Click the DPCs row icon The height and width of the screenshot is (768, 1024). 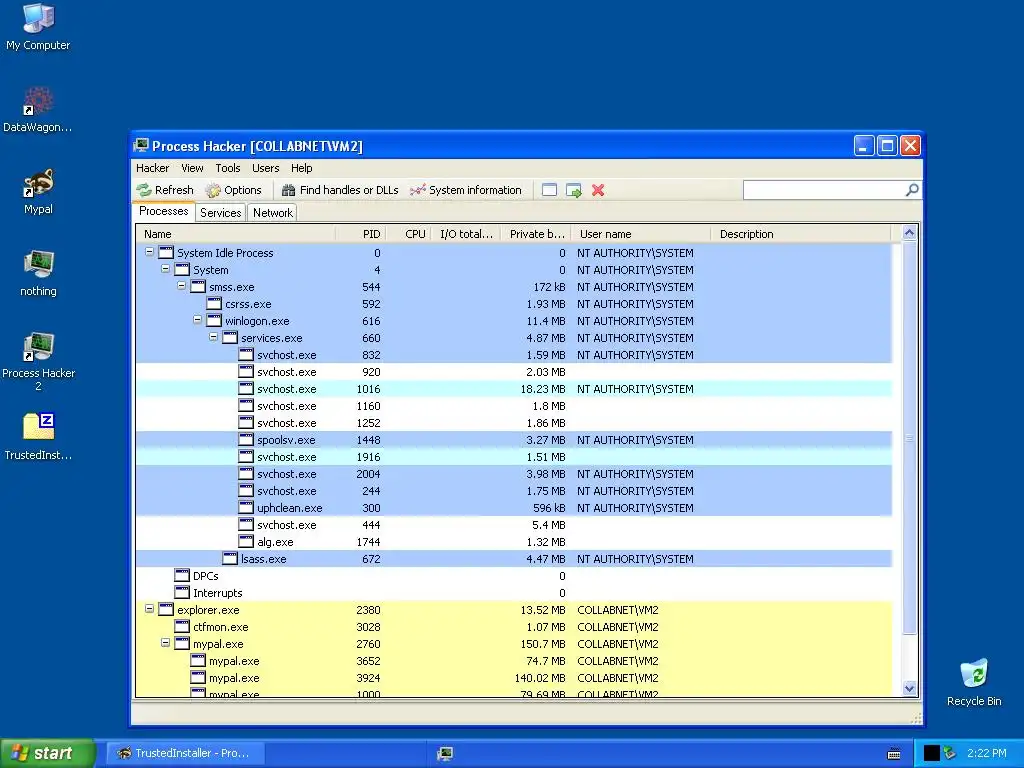(x=182, y=575)
